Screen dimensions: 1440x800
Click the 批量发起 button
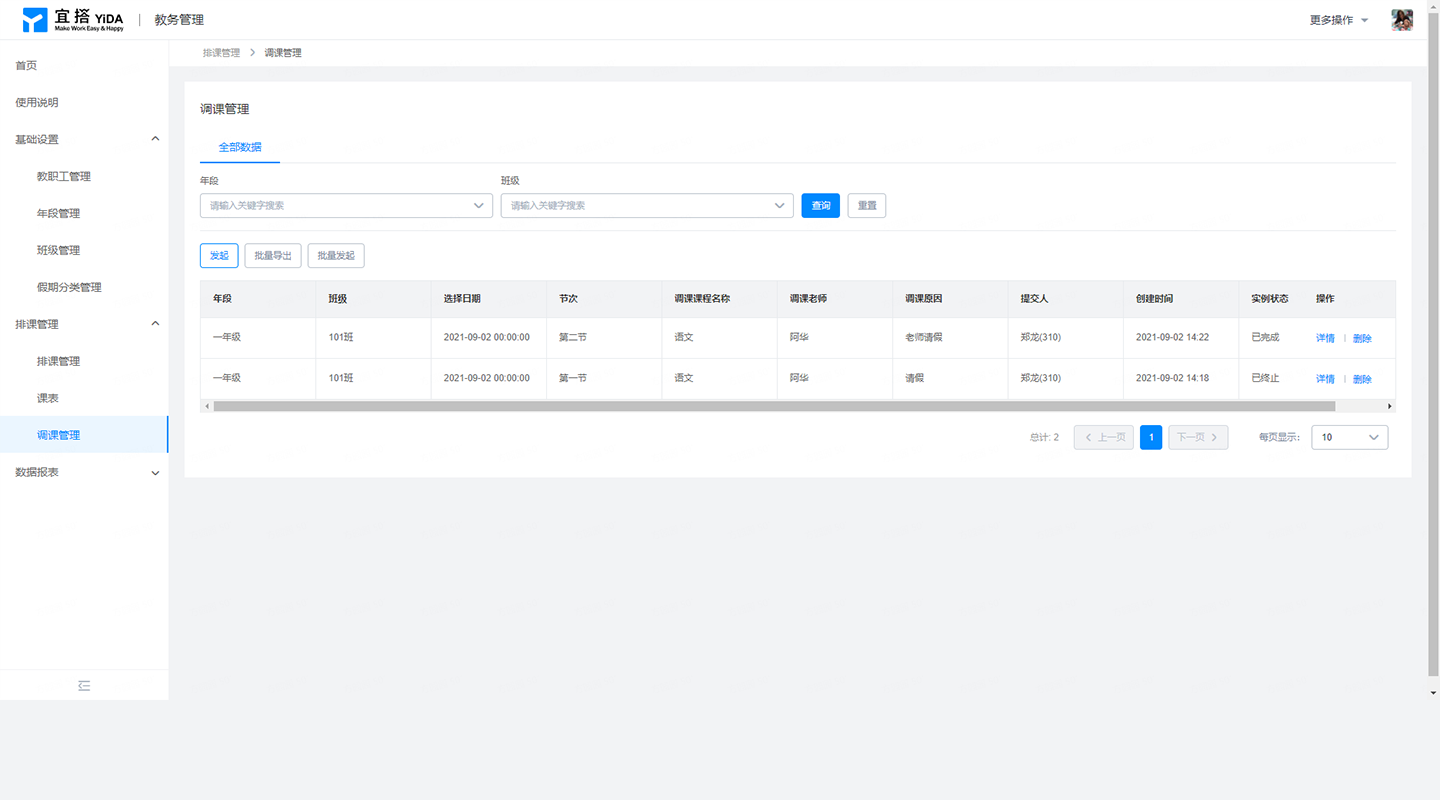tap(336, 255)
